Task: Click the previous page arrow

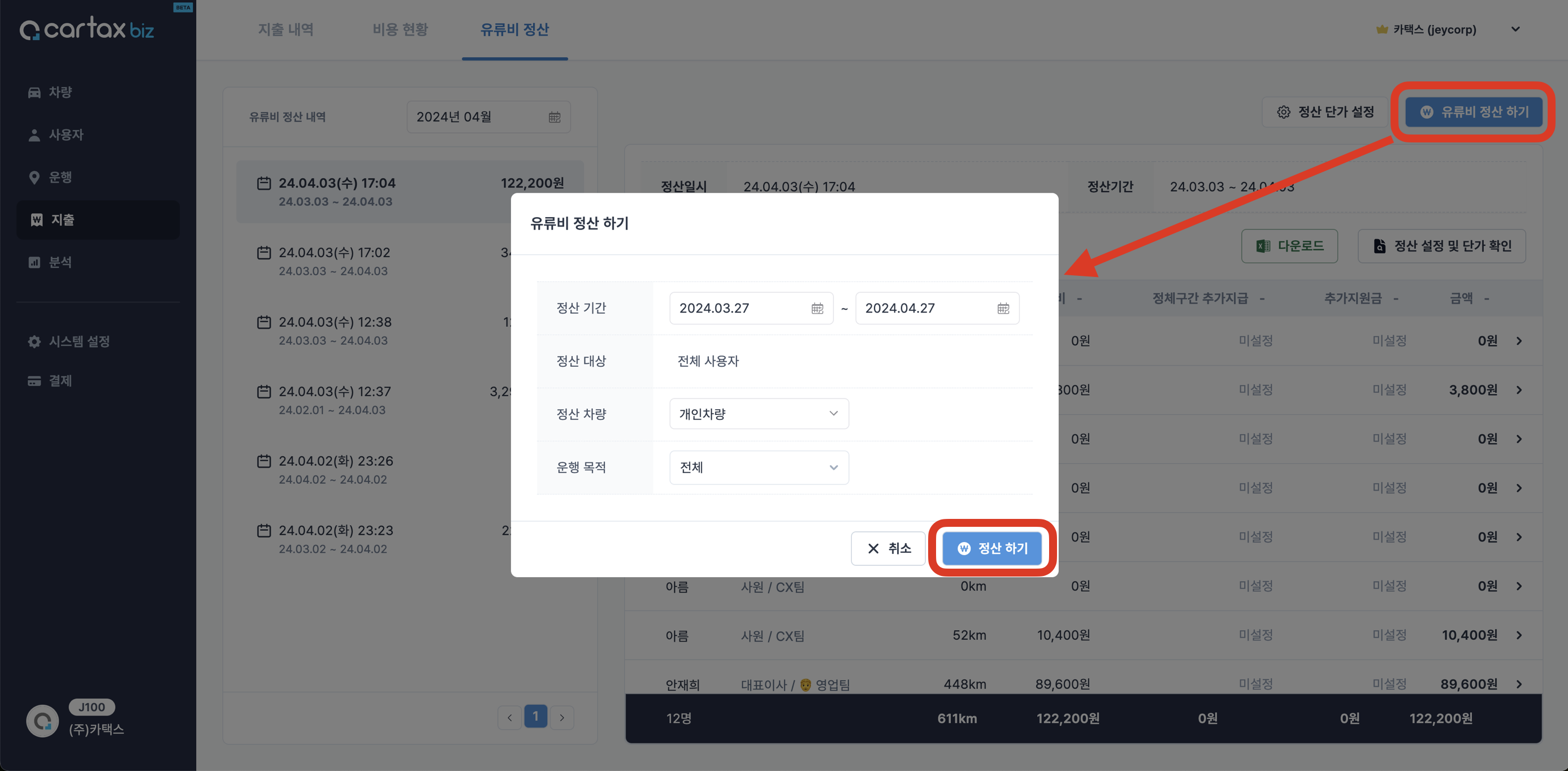Action: point(509,717)
